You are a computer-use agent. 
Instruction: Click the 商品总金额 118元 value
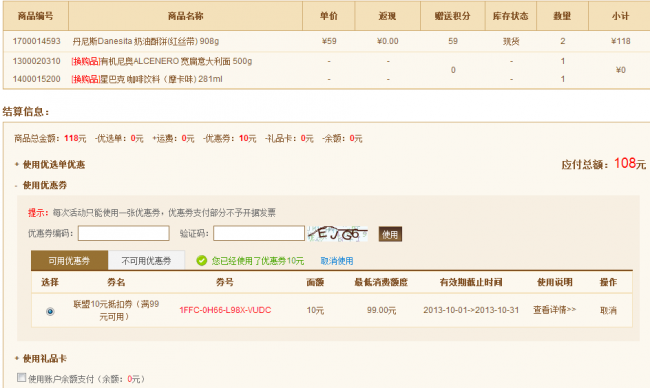point(75,138)
